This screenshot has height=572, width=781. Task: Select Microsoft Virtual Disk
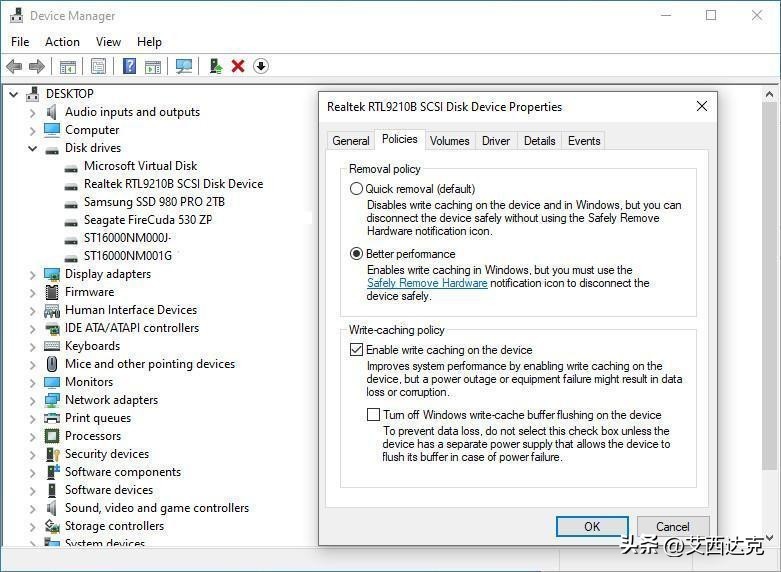click(x=140, y=166)
